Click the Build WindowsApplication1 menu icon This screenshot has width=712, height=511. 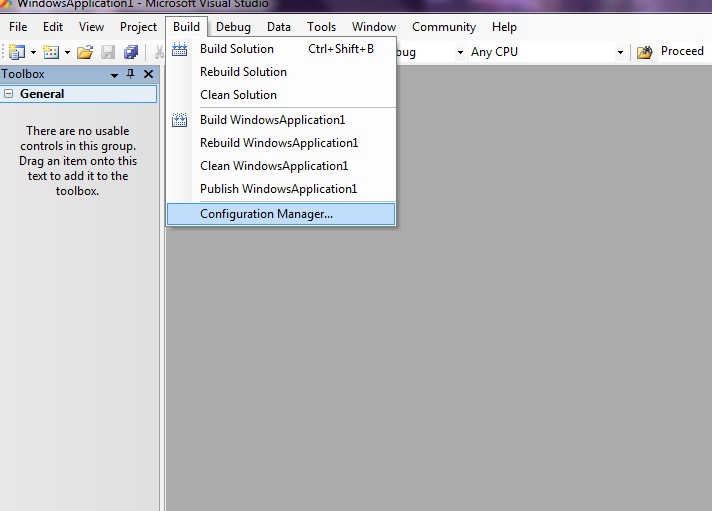[179, 120]
